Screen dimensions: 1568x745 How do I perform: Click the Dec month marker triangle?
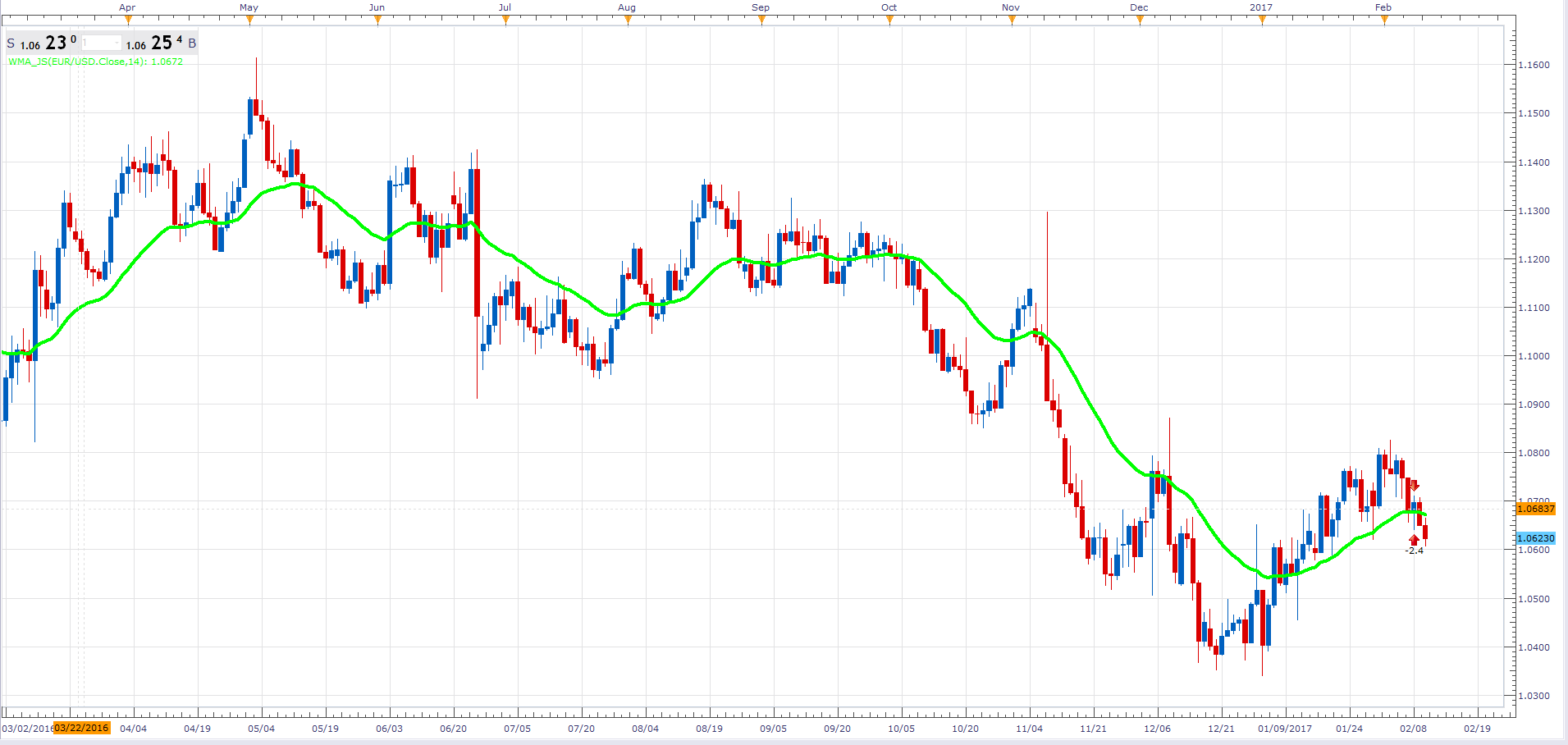click(1140, 21)
